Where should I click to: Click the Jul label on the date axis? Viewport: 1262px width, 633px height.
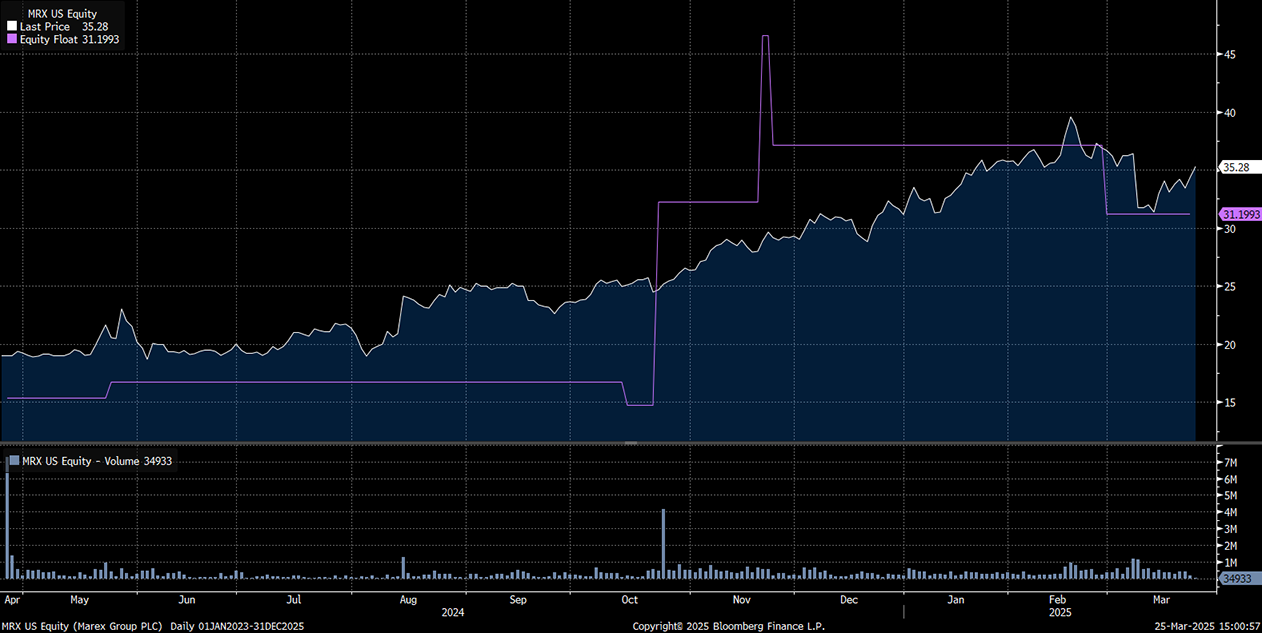294,600
